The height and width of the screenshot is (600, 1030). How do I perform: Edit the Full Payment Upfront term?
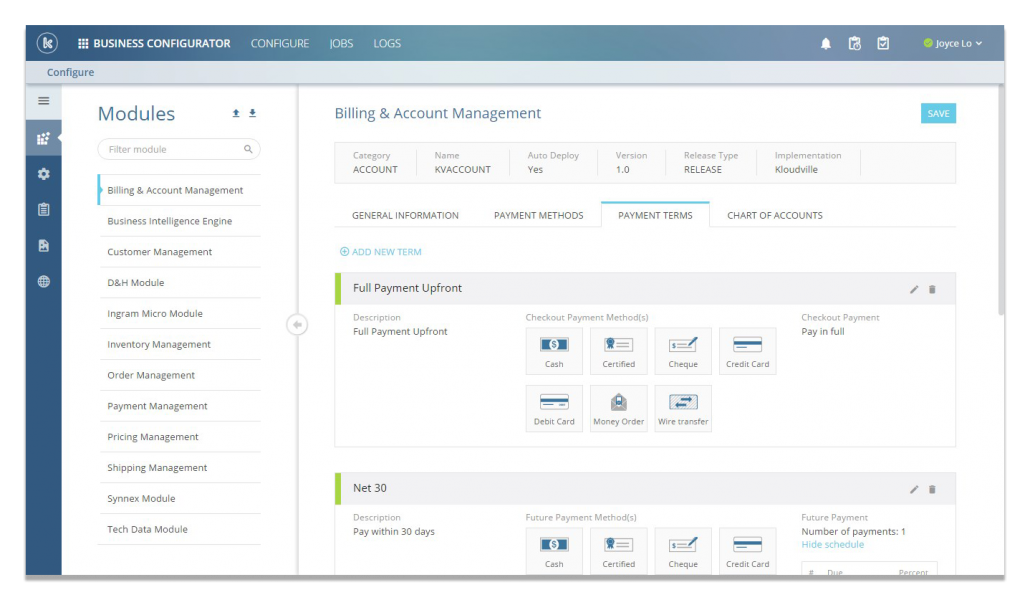click(x=914, y=289)
